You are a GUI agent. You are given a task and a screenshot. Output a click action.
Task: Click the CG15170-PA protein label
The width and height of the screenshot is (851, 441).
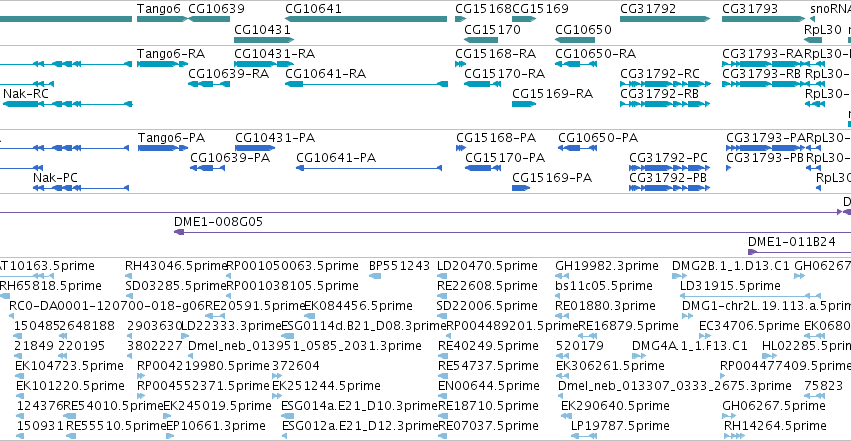coord(505,158)
